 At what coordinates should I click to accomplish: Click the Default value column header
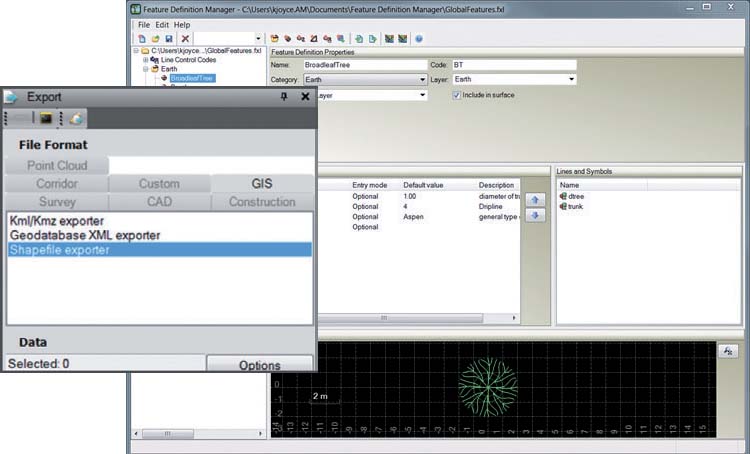[x=423, y=185]
